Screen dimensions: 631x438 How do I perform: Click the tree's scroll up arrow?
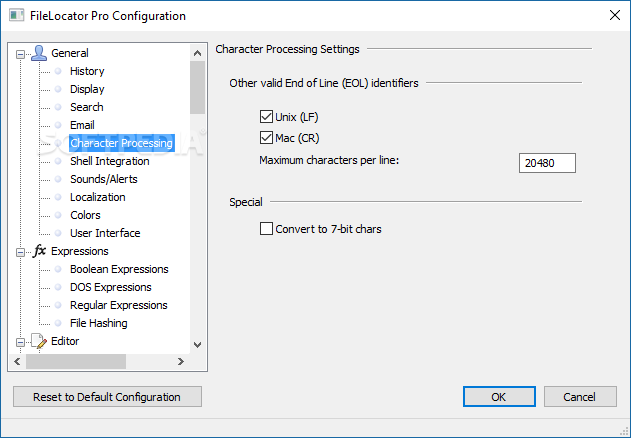197,53
